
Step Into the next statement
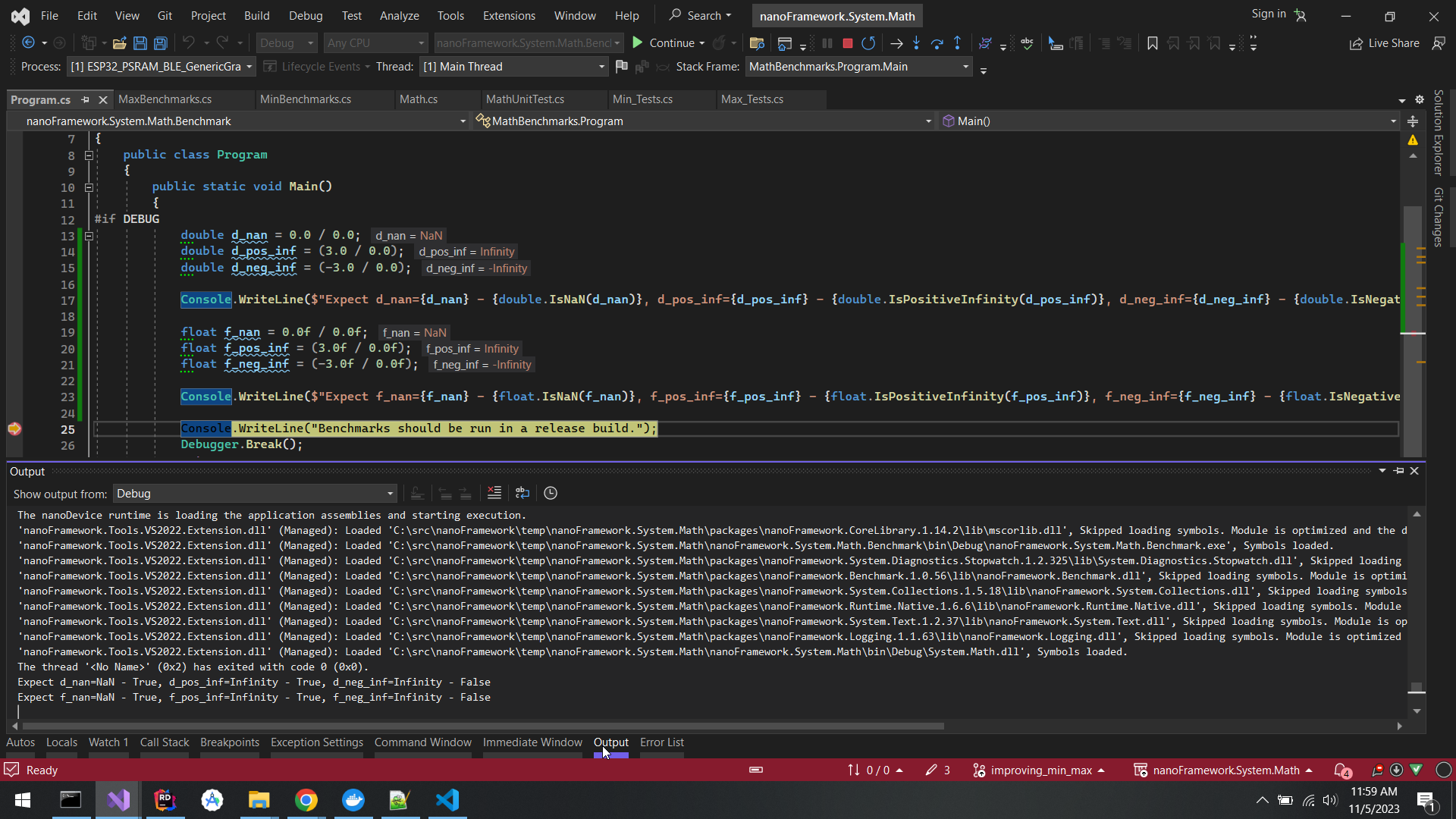[917, 43]
